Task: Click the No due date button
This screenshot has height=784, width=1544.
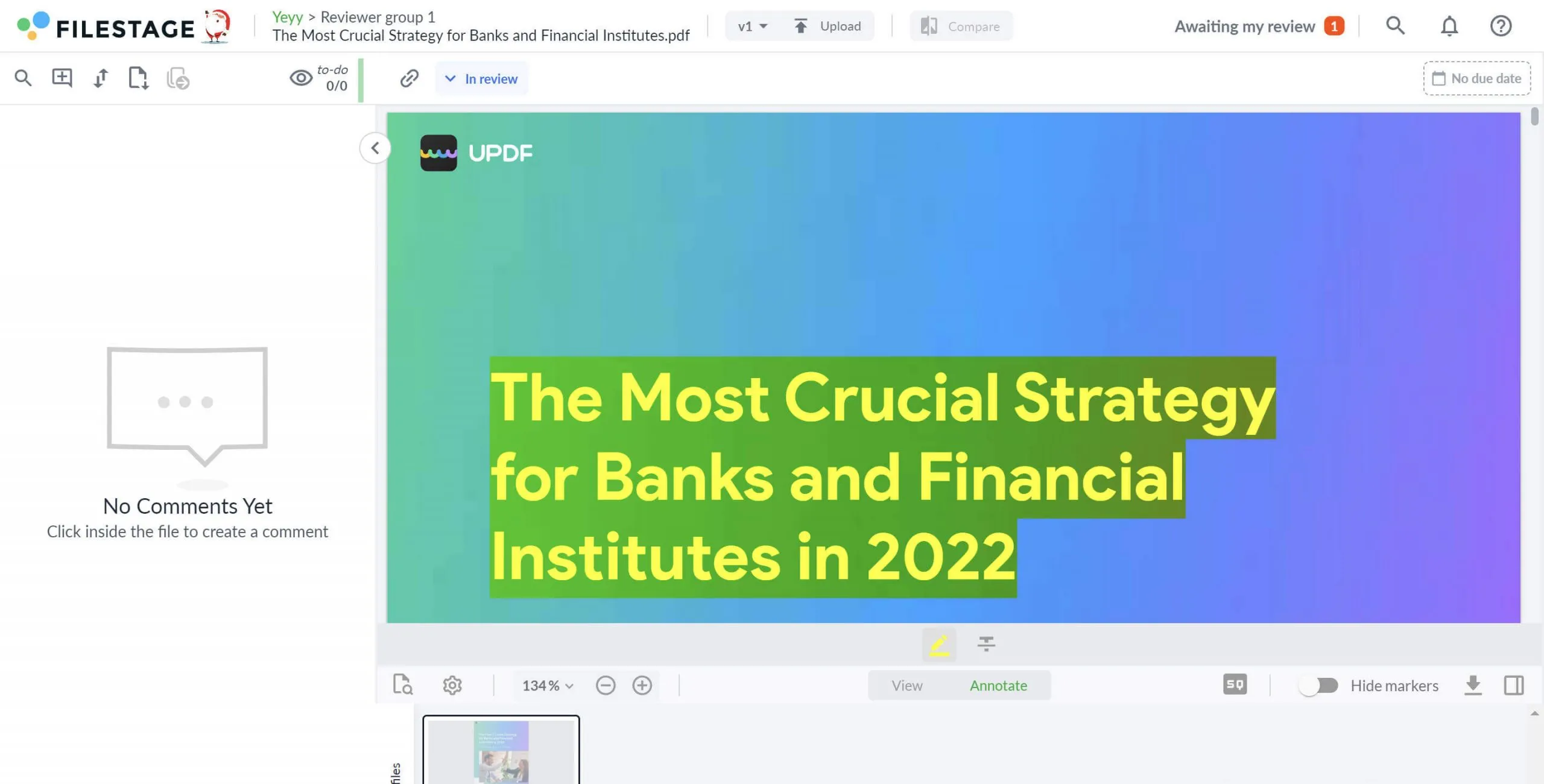Action: pyautogui.click(x=1477, y=77)
